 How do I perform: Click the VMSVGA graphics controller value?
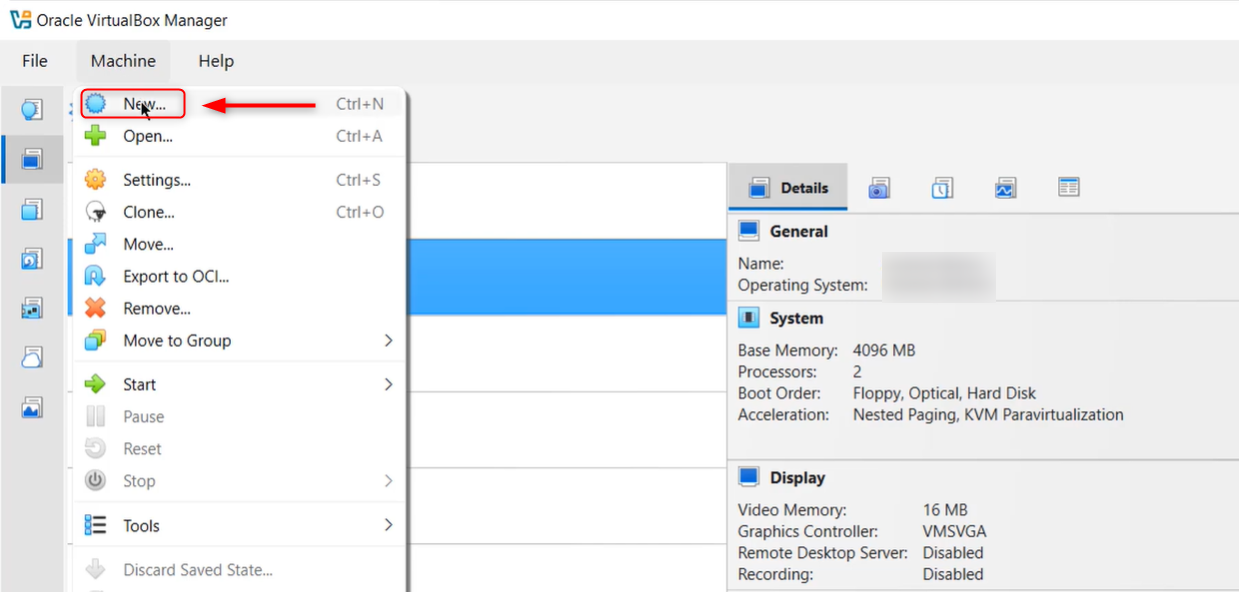pos(954,531)
